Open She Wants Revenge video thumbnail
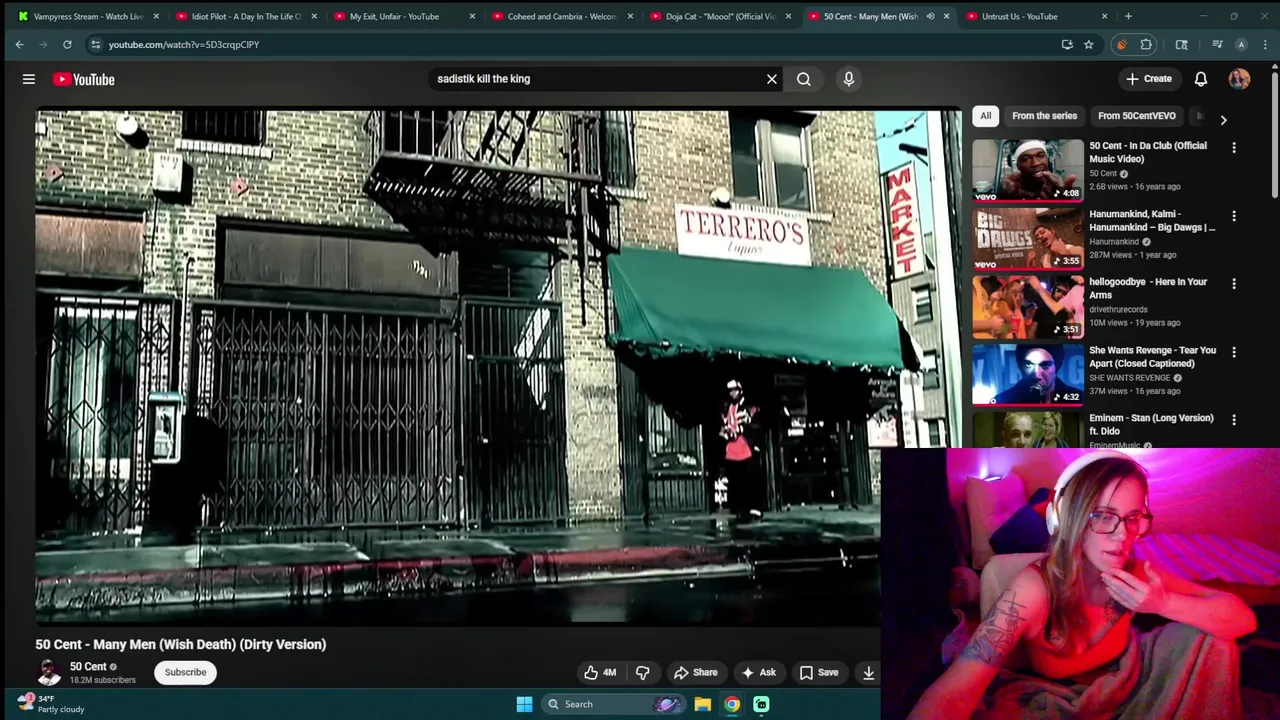This screenshot has height=720, width=1280. click(x=1028, y=374)
